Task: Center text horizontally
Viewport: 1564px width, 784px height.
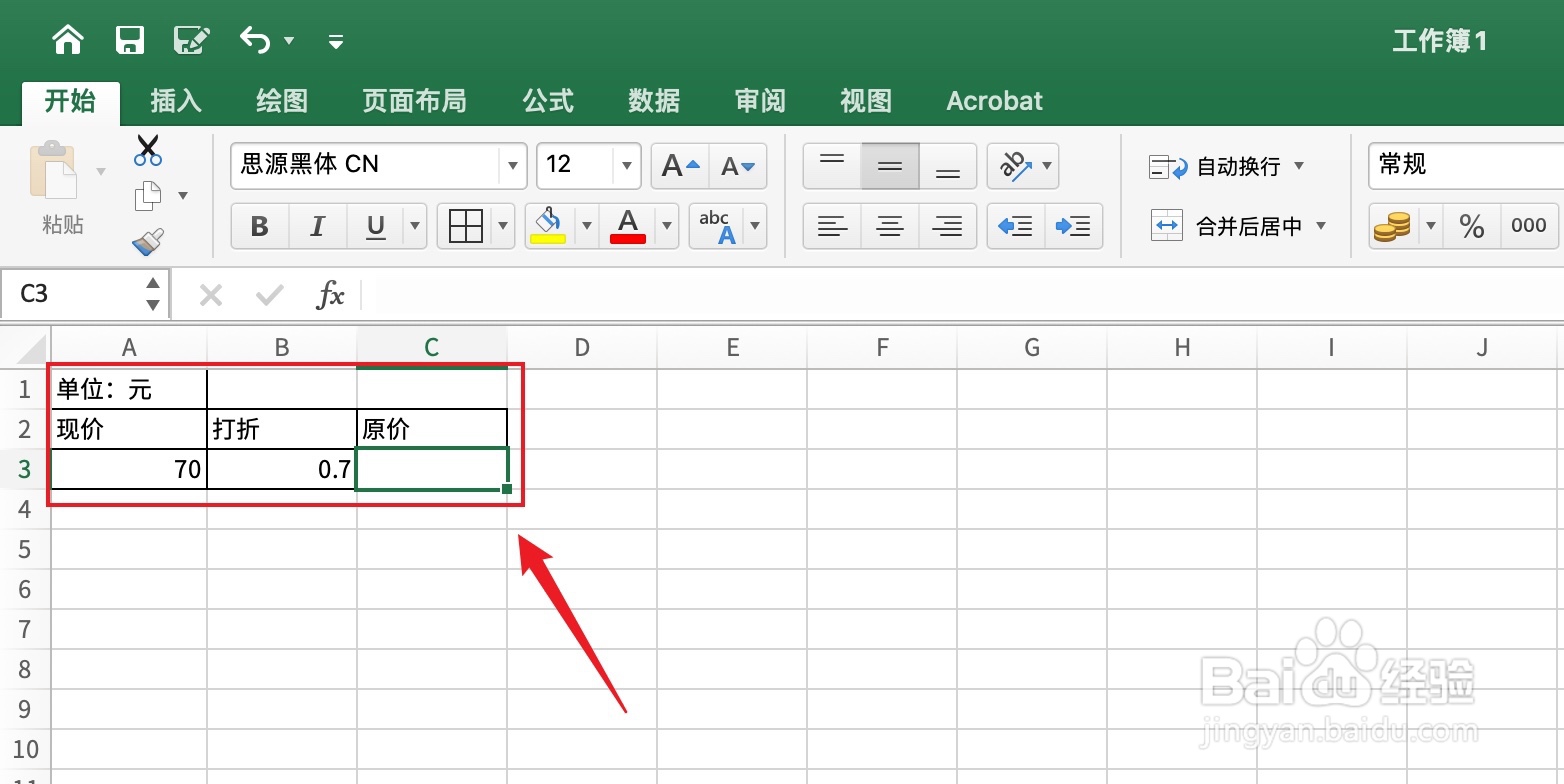Action: 890,226
